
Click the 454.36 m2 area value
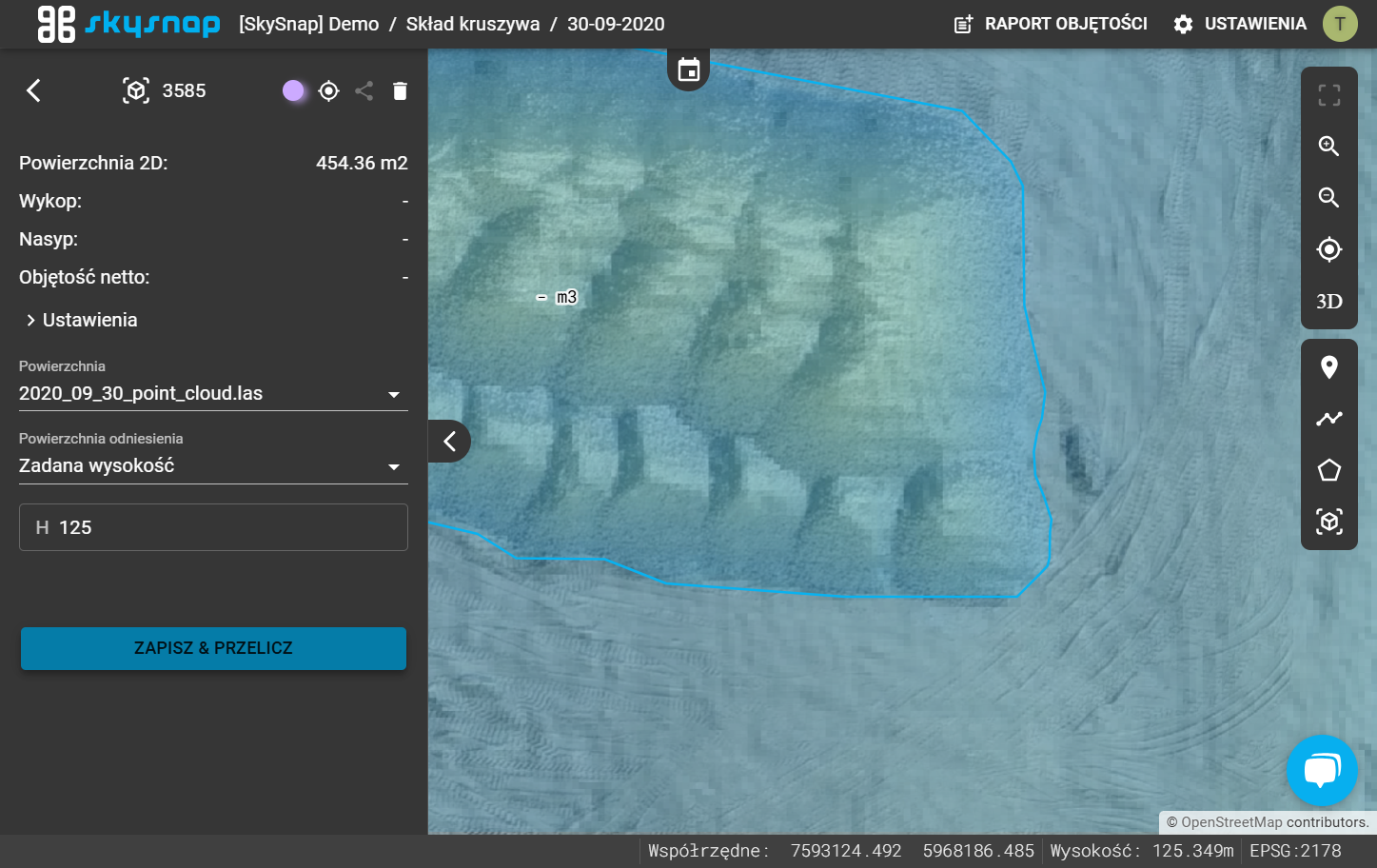coord(362,163)
